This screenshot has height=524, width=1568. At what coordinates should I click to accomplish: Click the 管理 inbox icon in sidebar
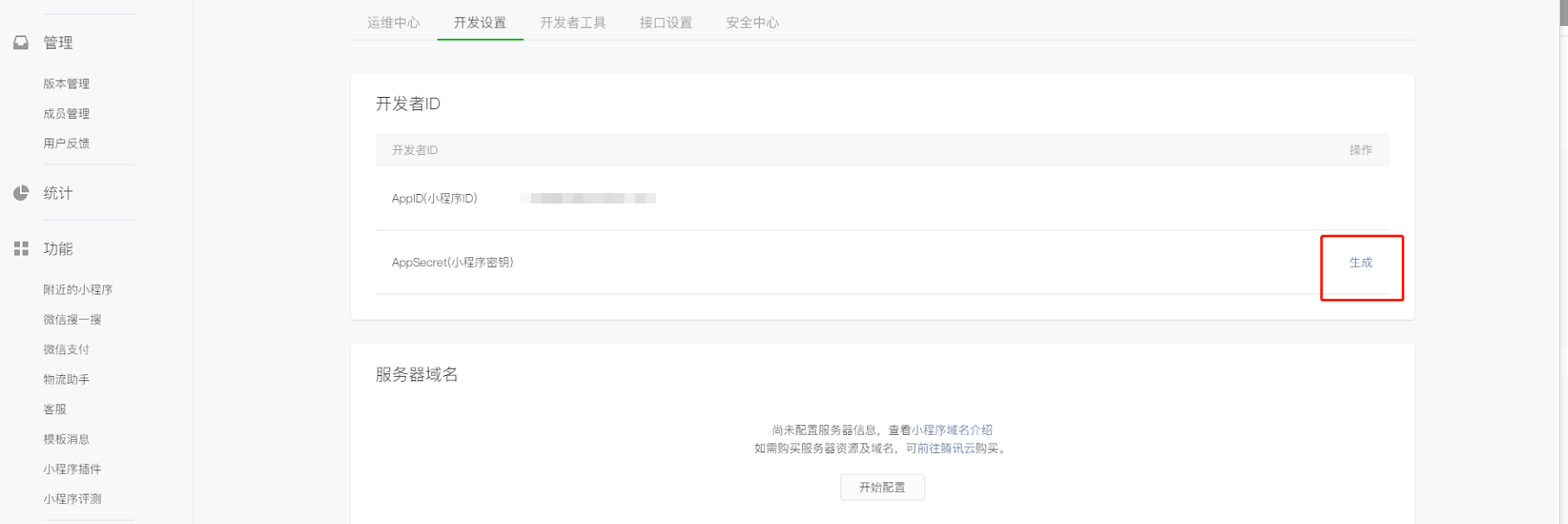click(x=21, y=42)
